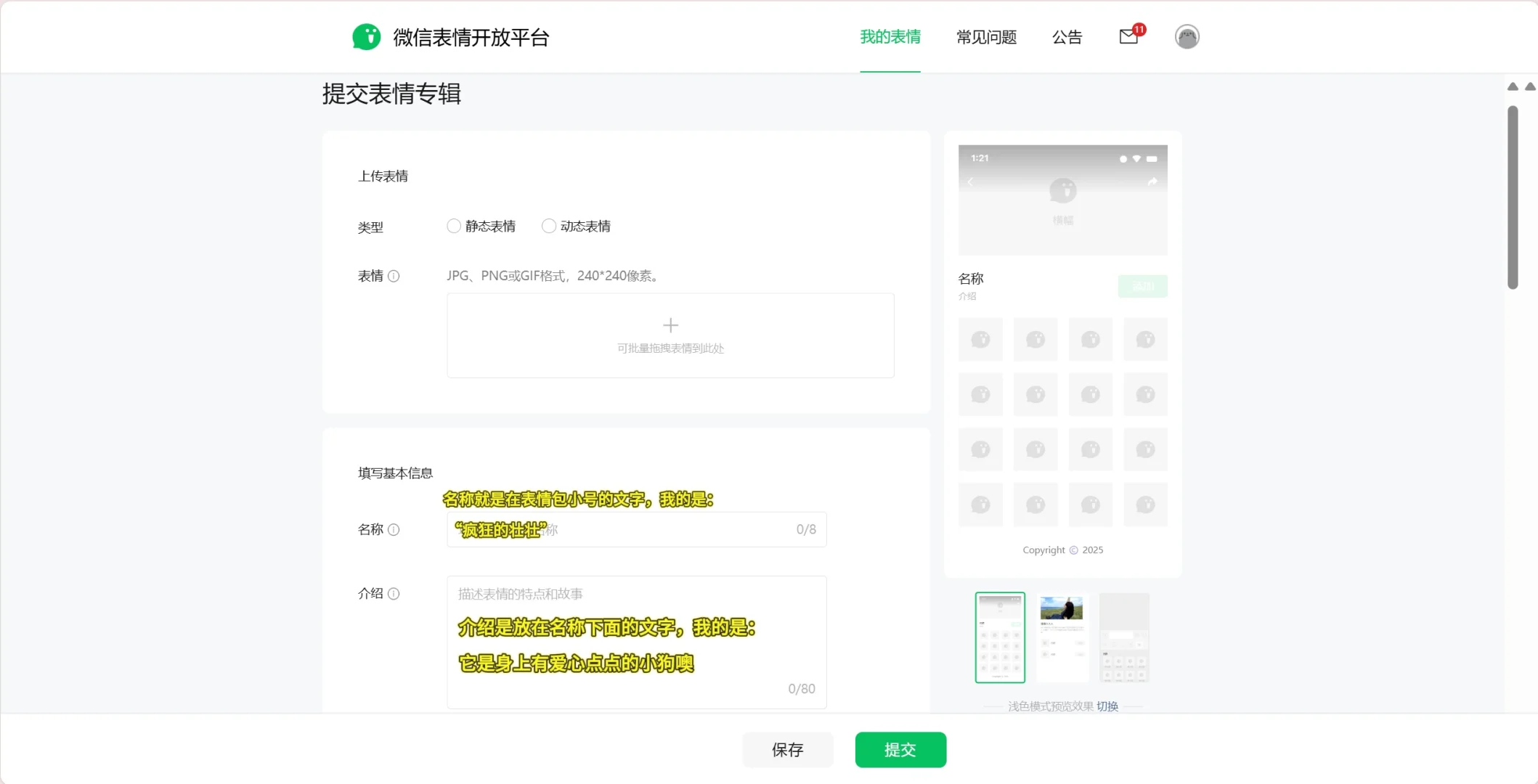1538x784 pixels.
Task: Click the 保存 save button
Action: (x=788, y=750)
